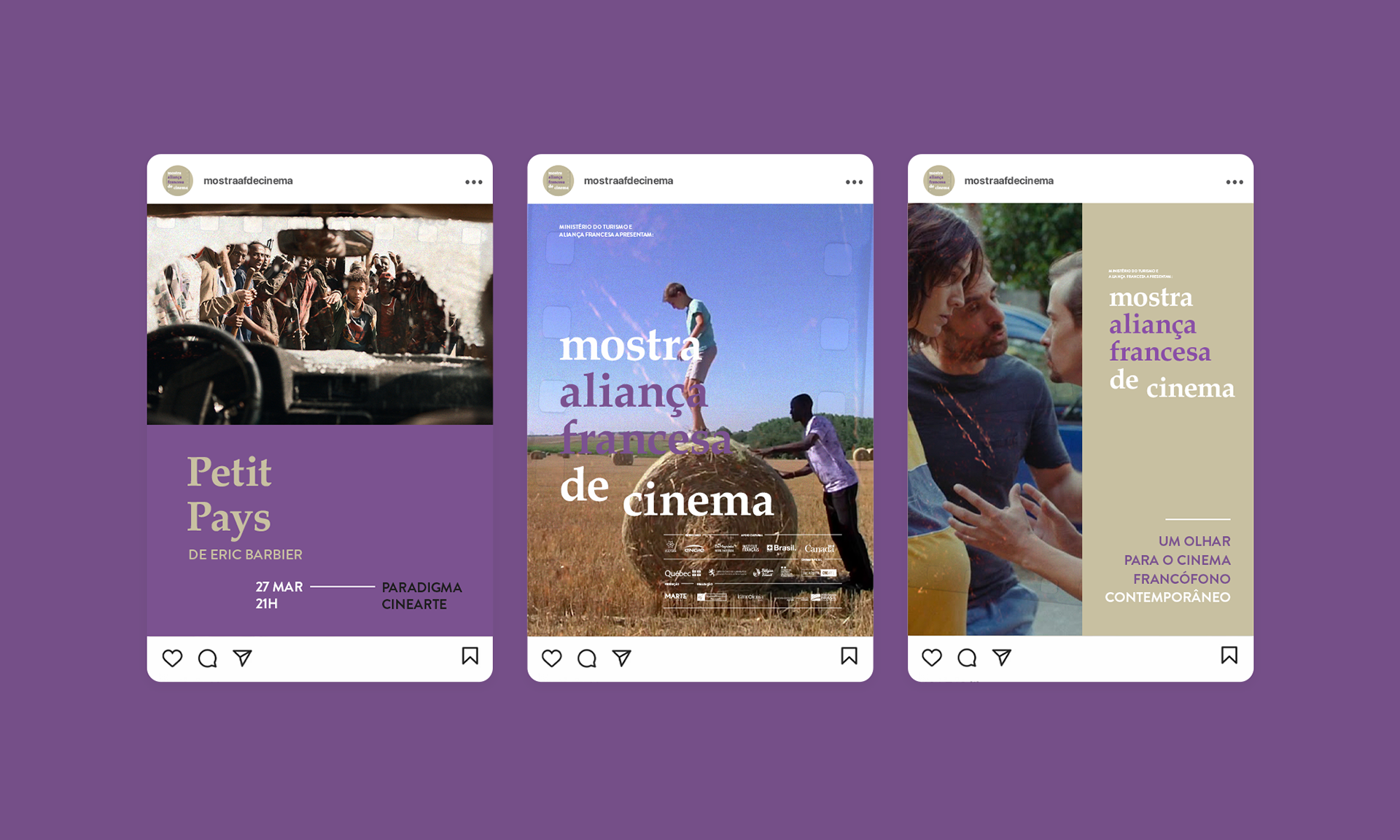
Task: Bookmark the beige francófono cinema post
Action: point(1229,656)
